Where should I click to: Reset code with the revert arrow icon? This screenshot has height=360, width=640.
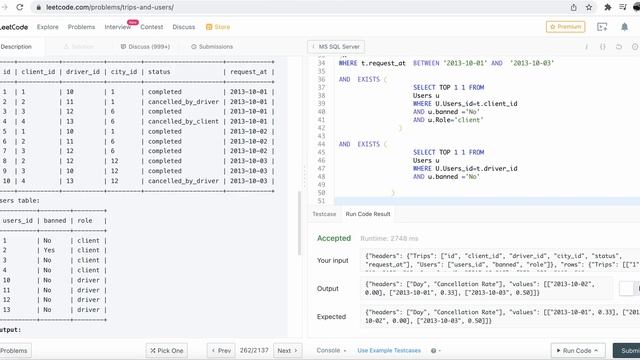point(619,47)
